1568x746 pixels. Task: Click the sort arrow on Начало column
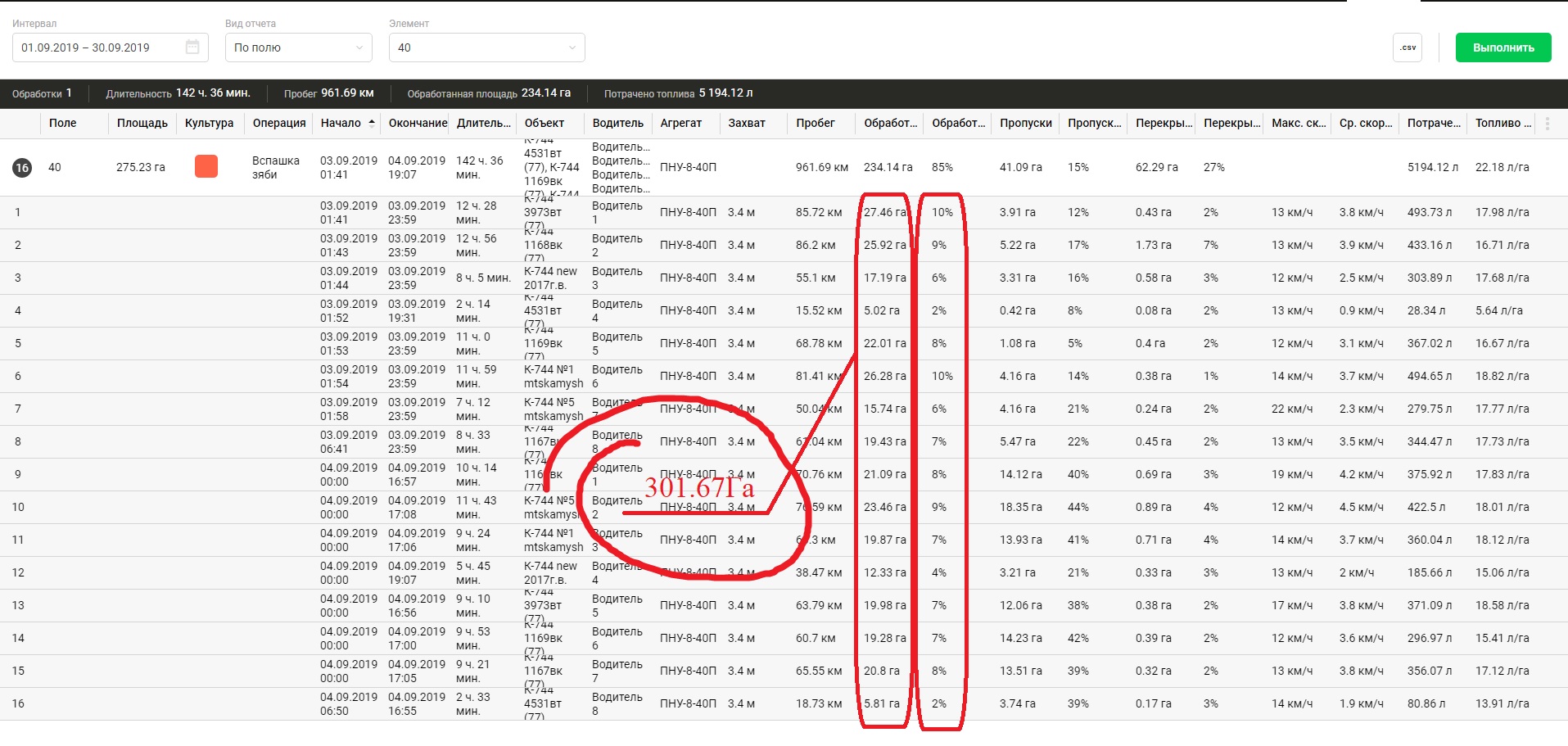click(x=372, y=124)
